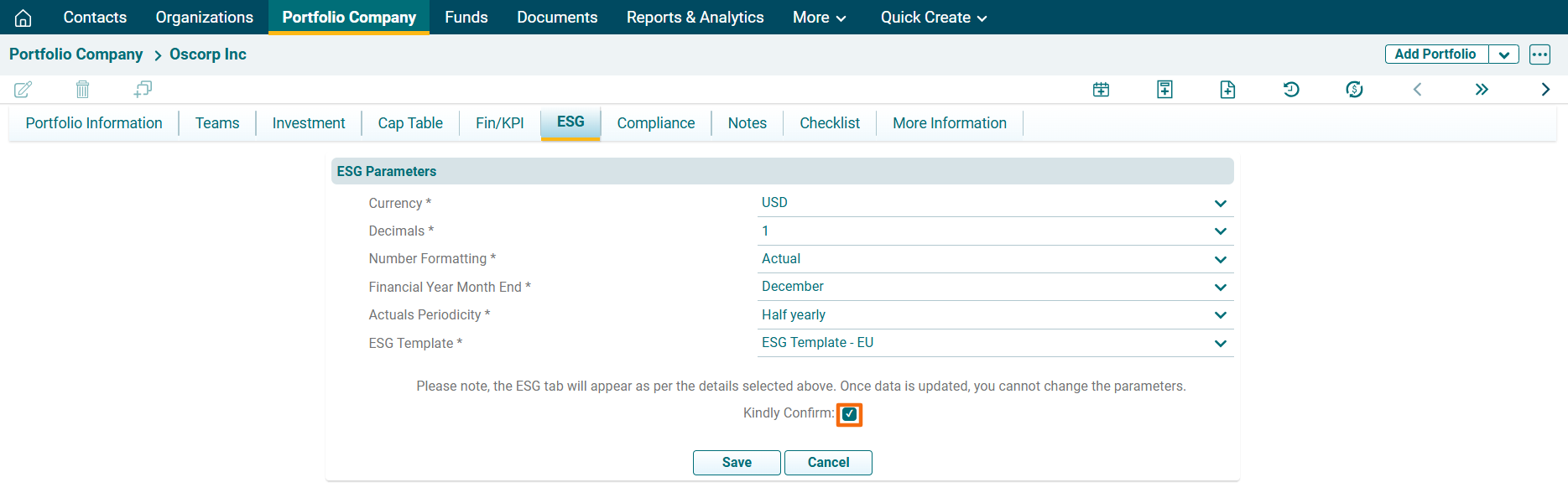Uncheck the Kindly Confirm checkbox
The width and height of the screenshot is (1568, 498).
pyautogui.click(x=849, y=414)
